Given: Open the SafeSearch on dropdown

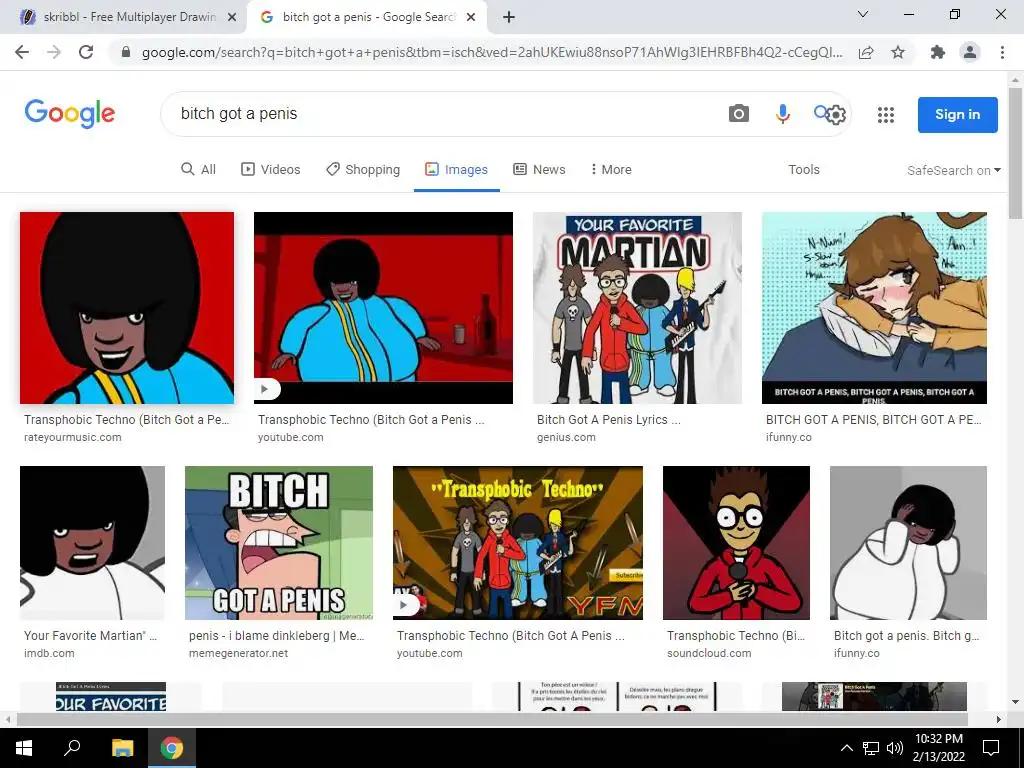Looking at the screenshot, I should pos(953,170).
